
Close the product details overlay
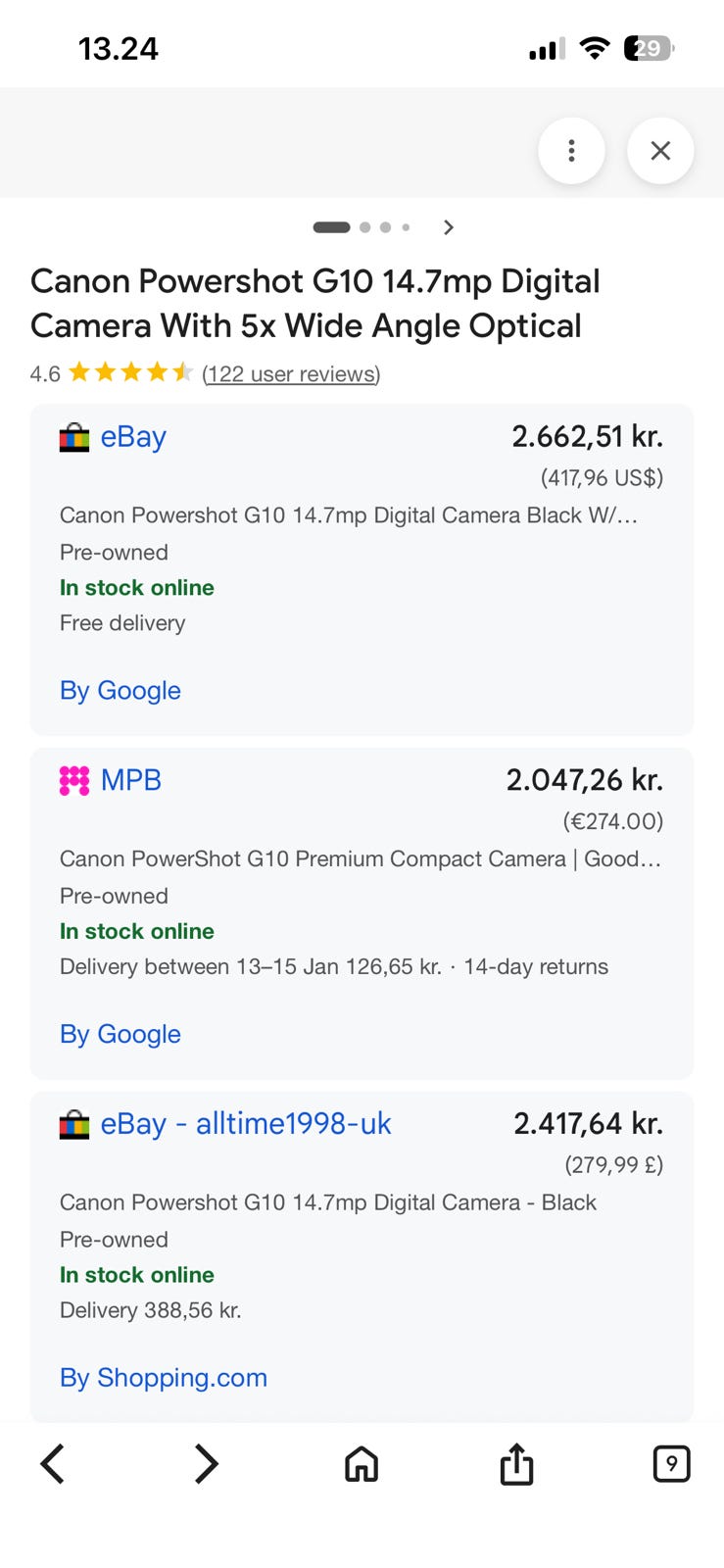pyautogui.click(x=660, y=151)
